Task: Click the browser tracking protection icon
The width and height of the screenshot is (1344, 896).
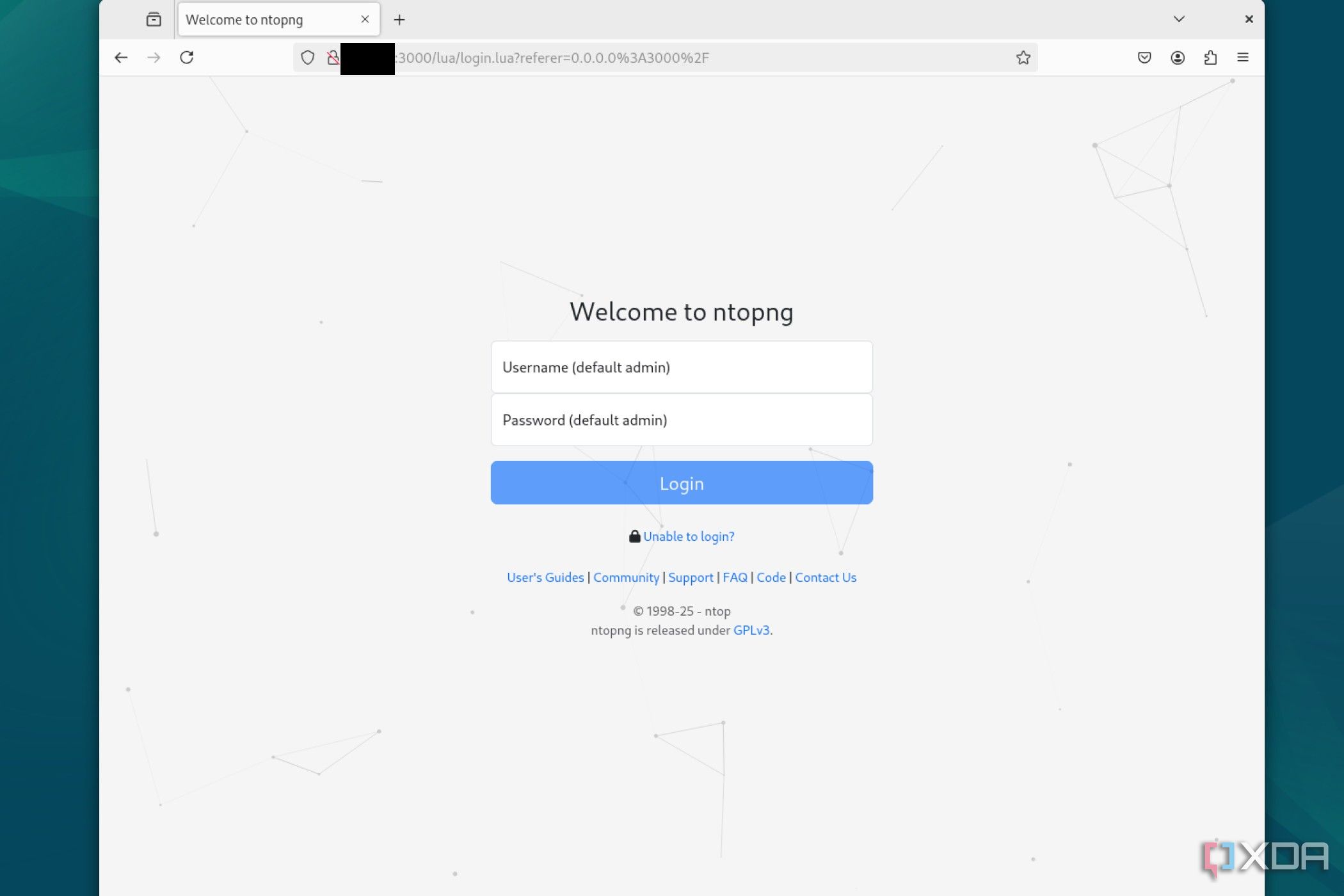Action: coord(307,57)
